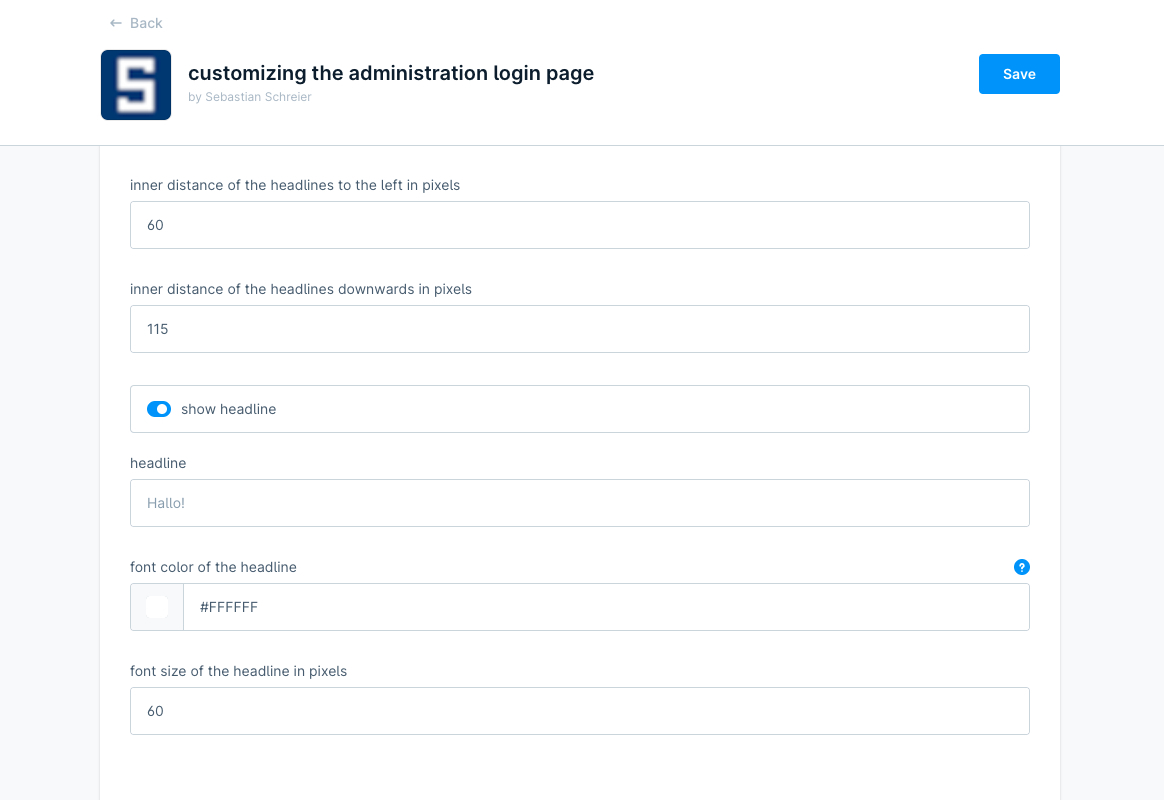Click the left inner distance field showing 60
The width and height of the screenshot is (1164, 800).
point(580,225)
